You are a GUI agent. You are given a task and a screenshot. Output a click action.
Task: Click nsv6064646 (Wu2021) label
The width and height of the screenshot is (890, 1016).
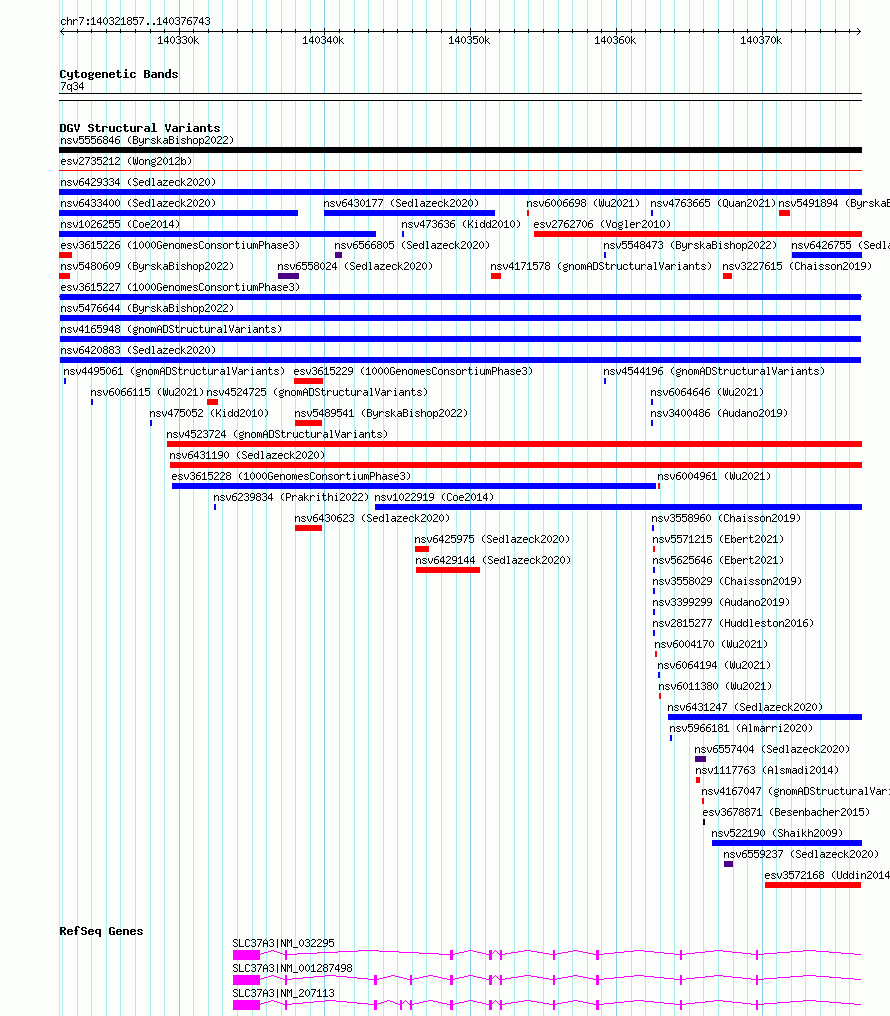pyautogui.click(x=707, y=392)
